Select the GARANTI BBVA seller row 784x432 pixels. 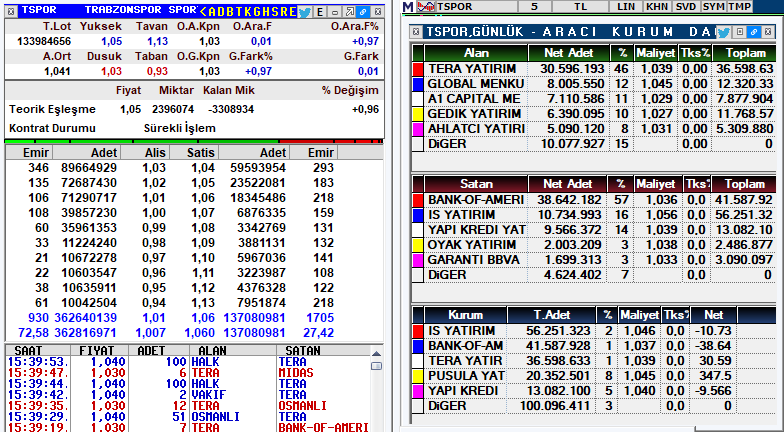tap(594, 260)
